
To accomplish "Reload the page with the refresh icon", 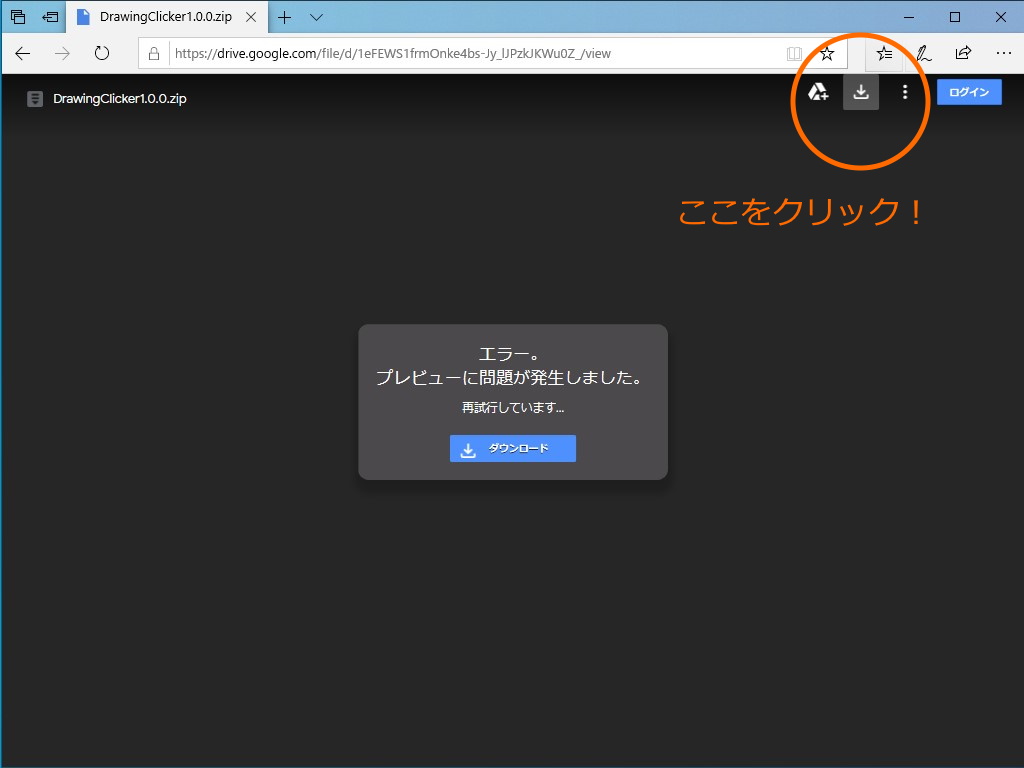I will [102, 54].
